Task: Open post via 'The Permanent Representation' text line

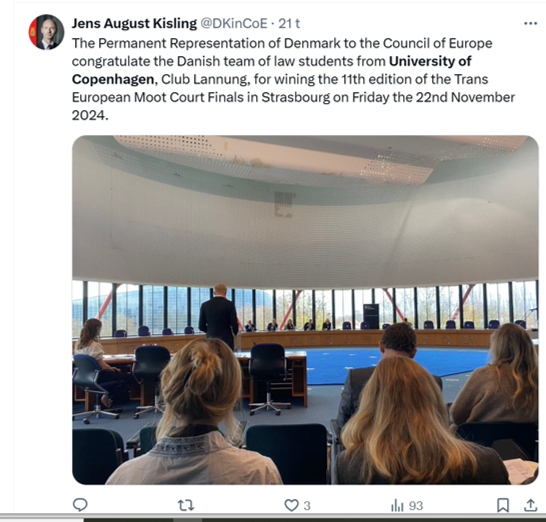Action: [x=282, y=43]
